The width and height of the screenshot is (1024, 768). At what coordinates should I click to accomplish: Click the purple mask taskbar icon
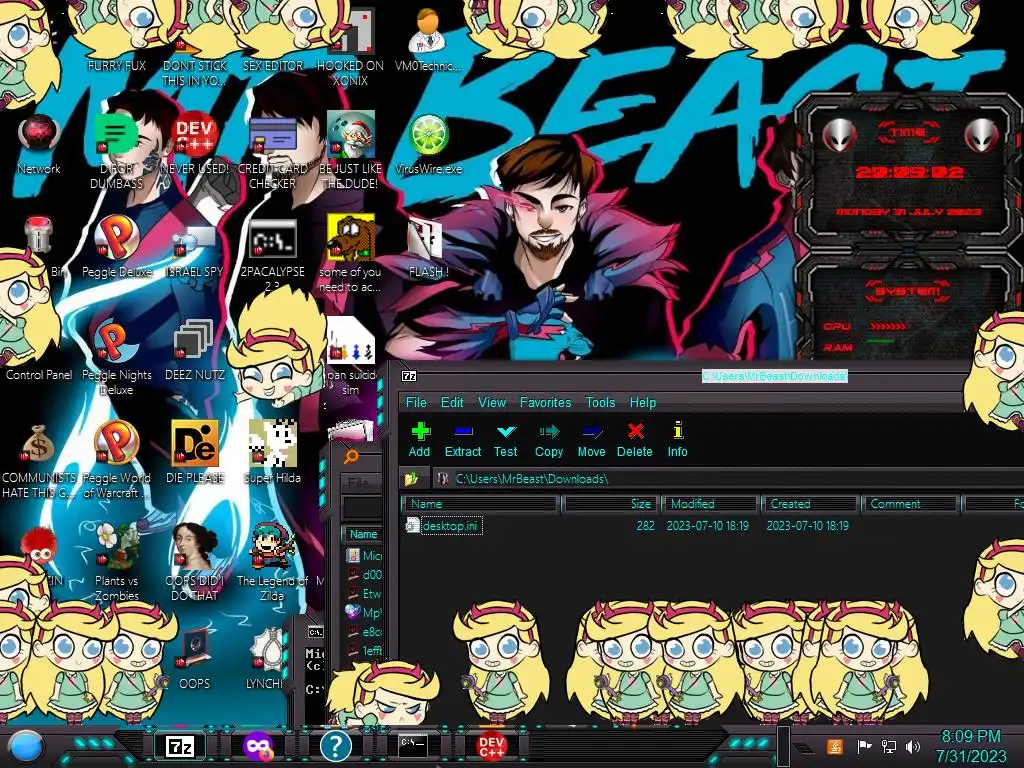[258, 746]
